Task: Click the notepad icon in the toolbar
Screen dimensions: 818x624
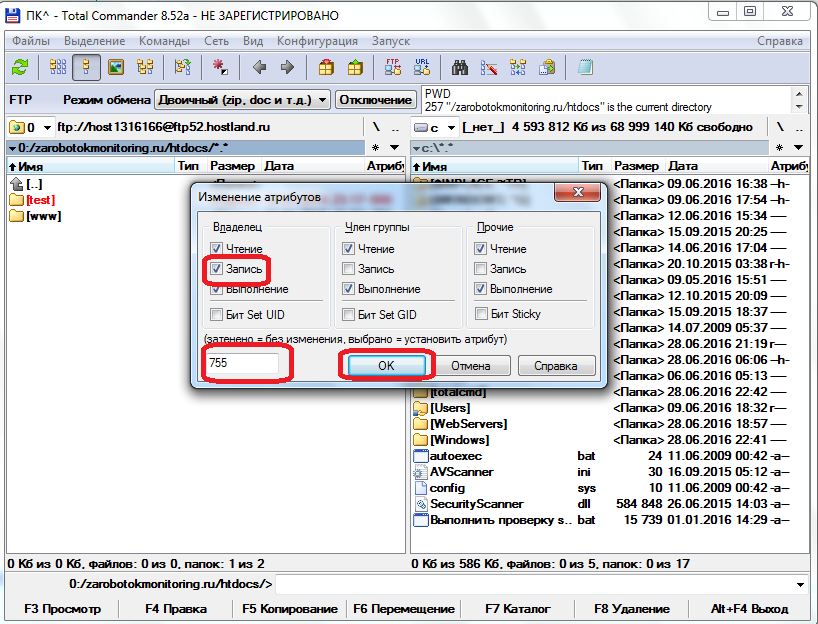Action: pos(585,68)
